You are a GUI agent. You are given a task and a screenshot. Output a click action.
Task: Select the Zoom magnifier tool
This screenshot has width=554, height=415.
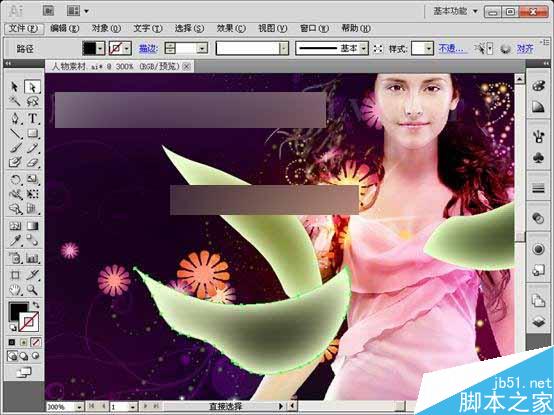(x=32, y=290)
